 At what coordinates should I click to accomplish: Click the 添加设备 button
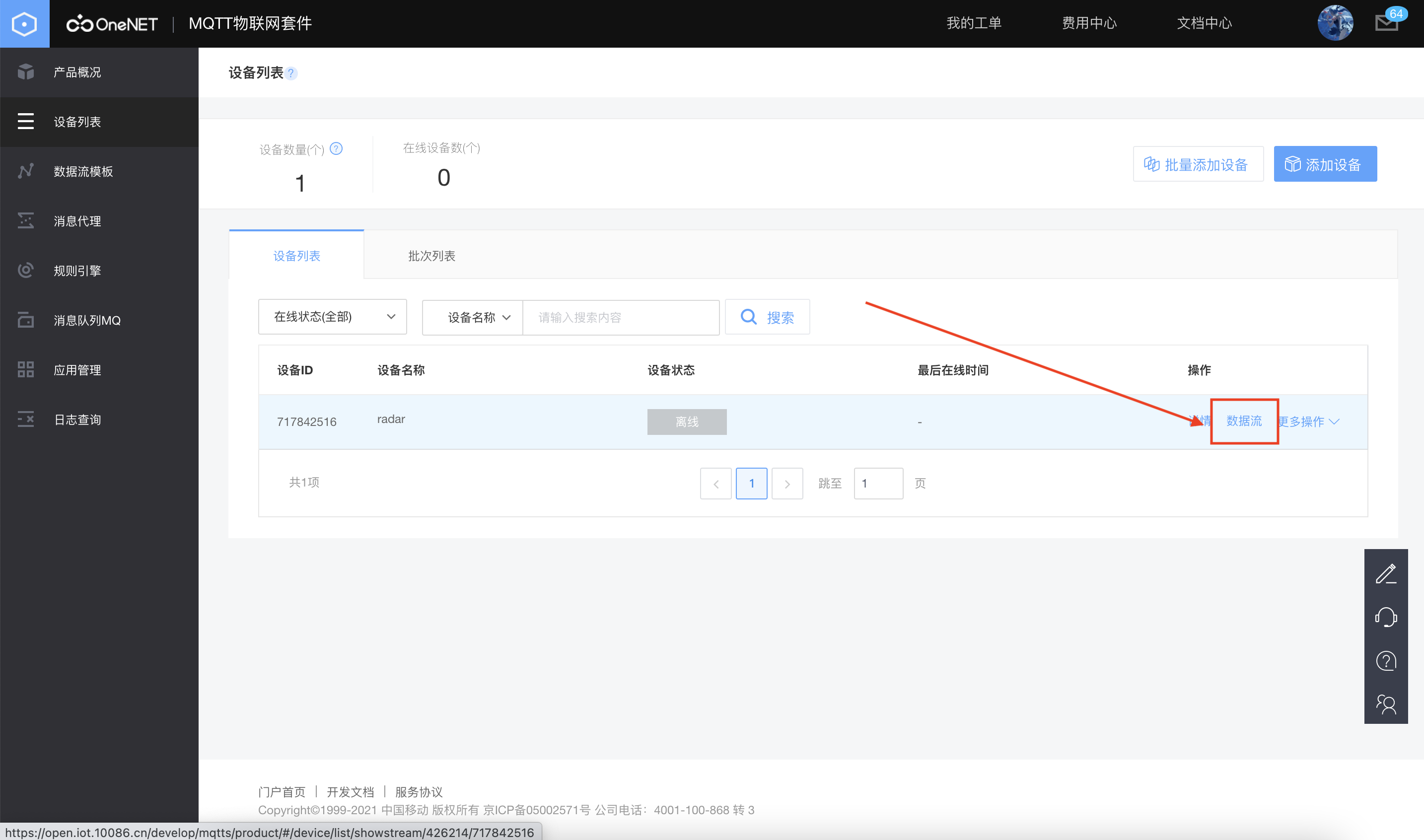coord(1325,164)
